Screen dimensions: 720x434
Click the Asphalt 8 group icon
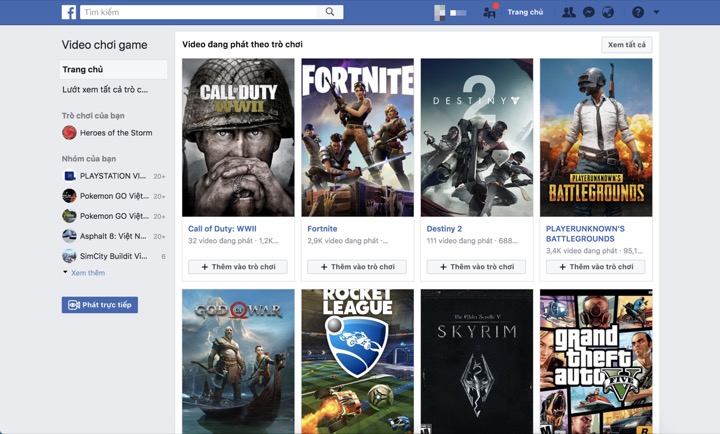69,236
